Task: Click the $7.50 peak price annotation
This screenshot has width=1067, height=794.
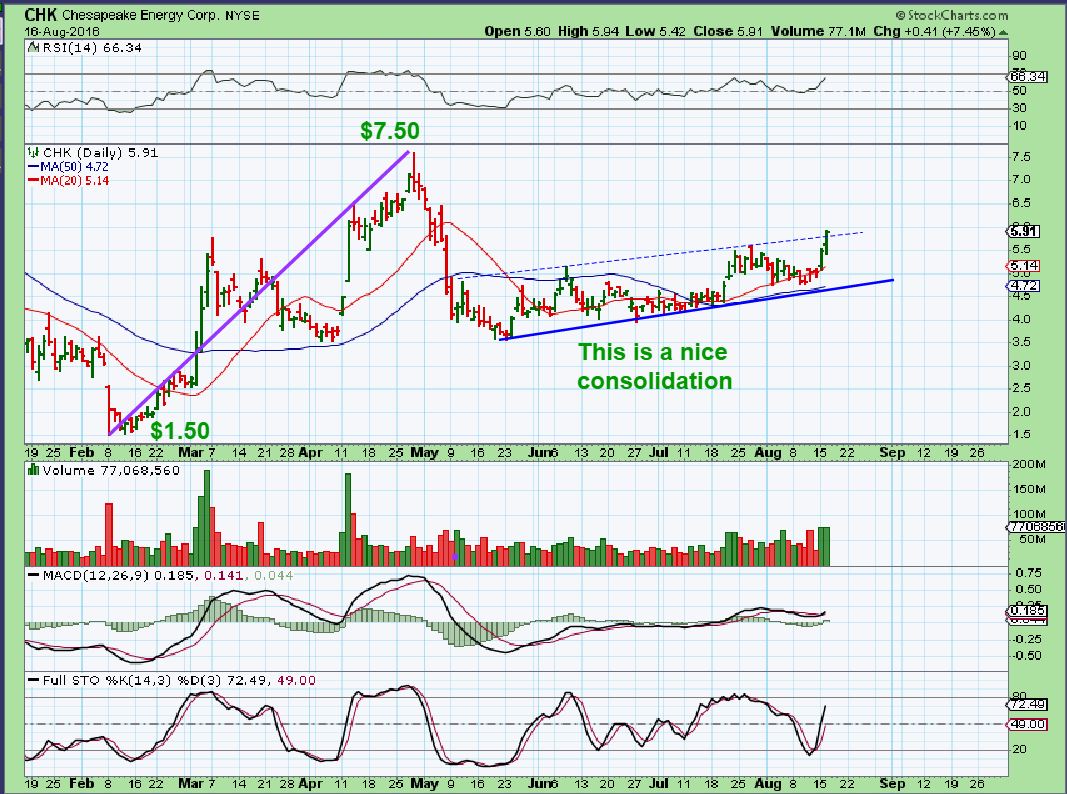Action: point(390,131)
